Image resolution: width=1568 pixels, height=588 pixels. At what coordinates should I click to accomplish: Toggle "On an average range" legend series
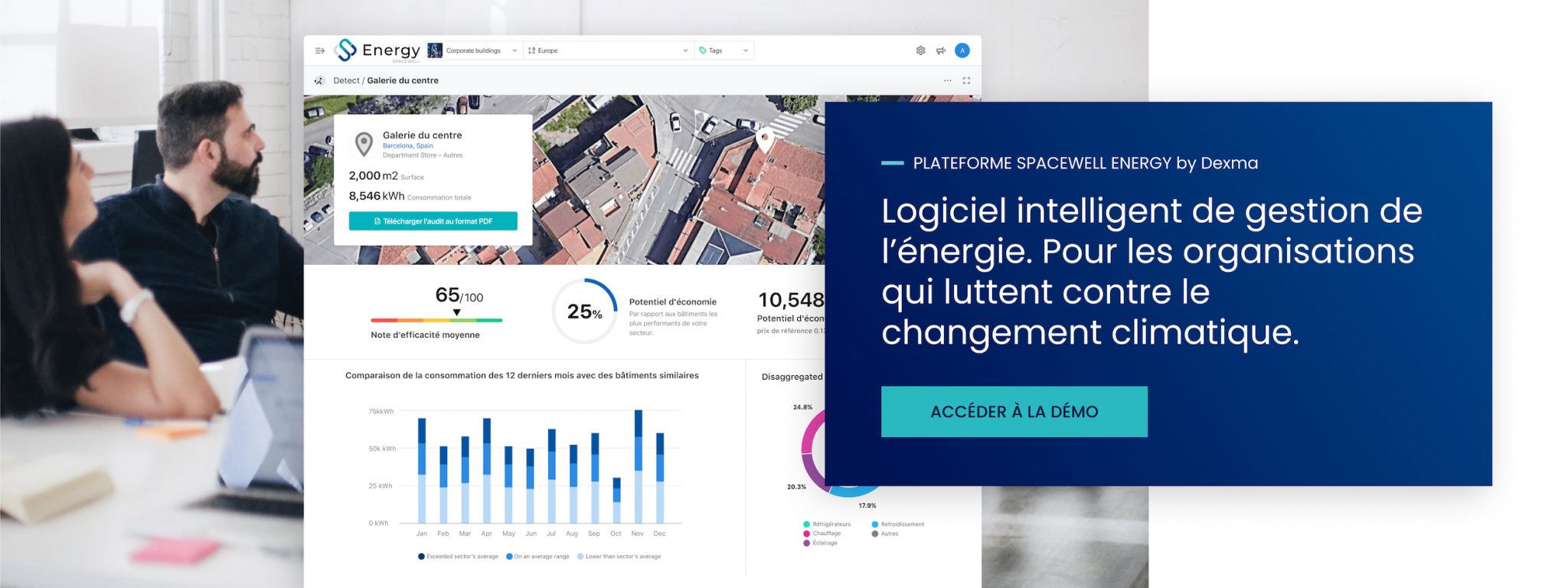537,557
